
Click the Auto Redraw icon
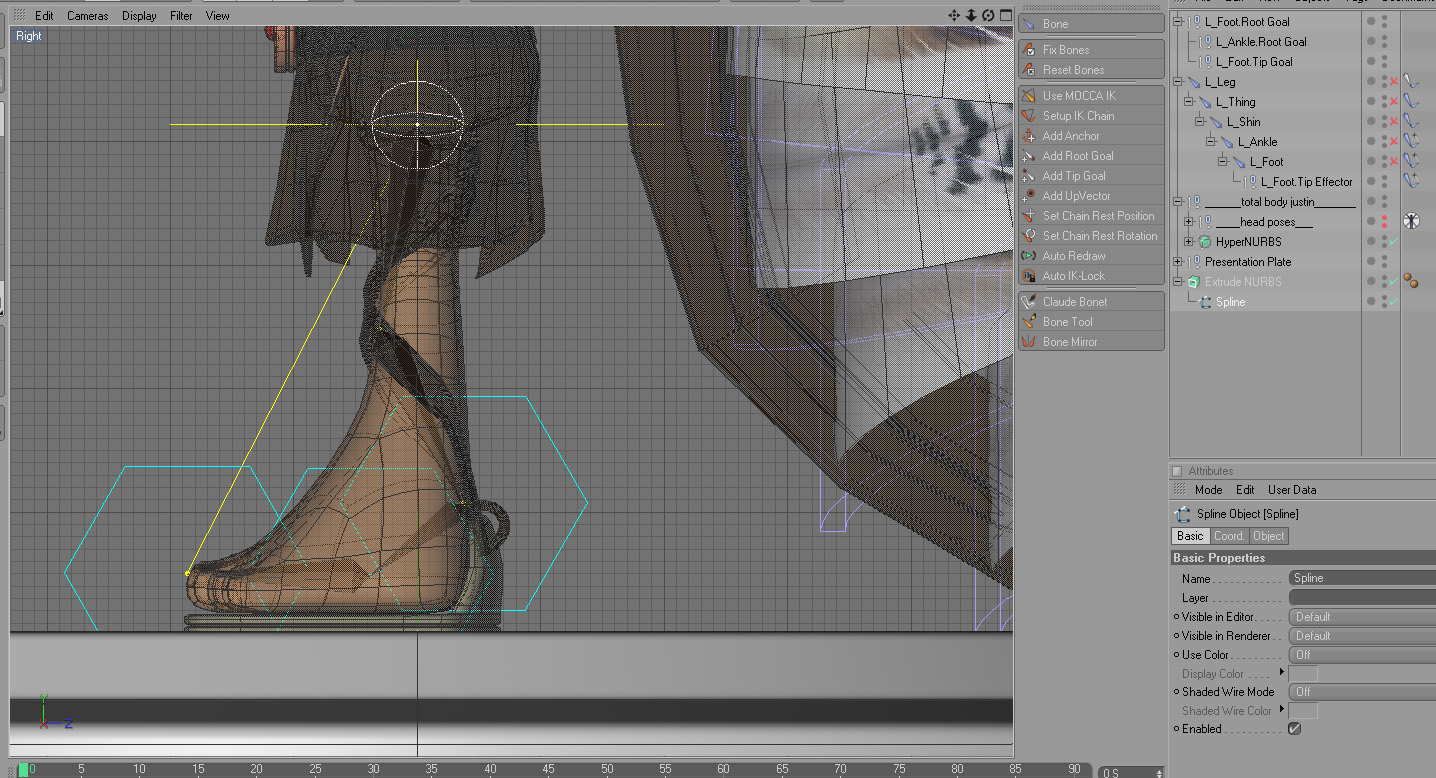coord(1028,256)
